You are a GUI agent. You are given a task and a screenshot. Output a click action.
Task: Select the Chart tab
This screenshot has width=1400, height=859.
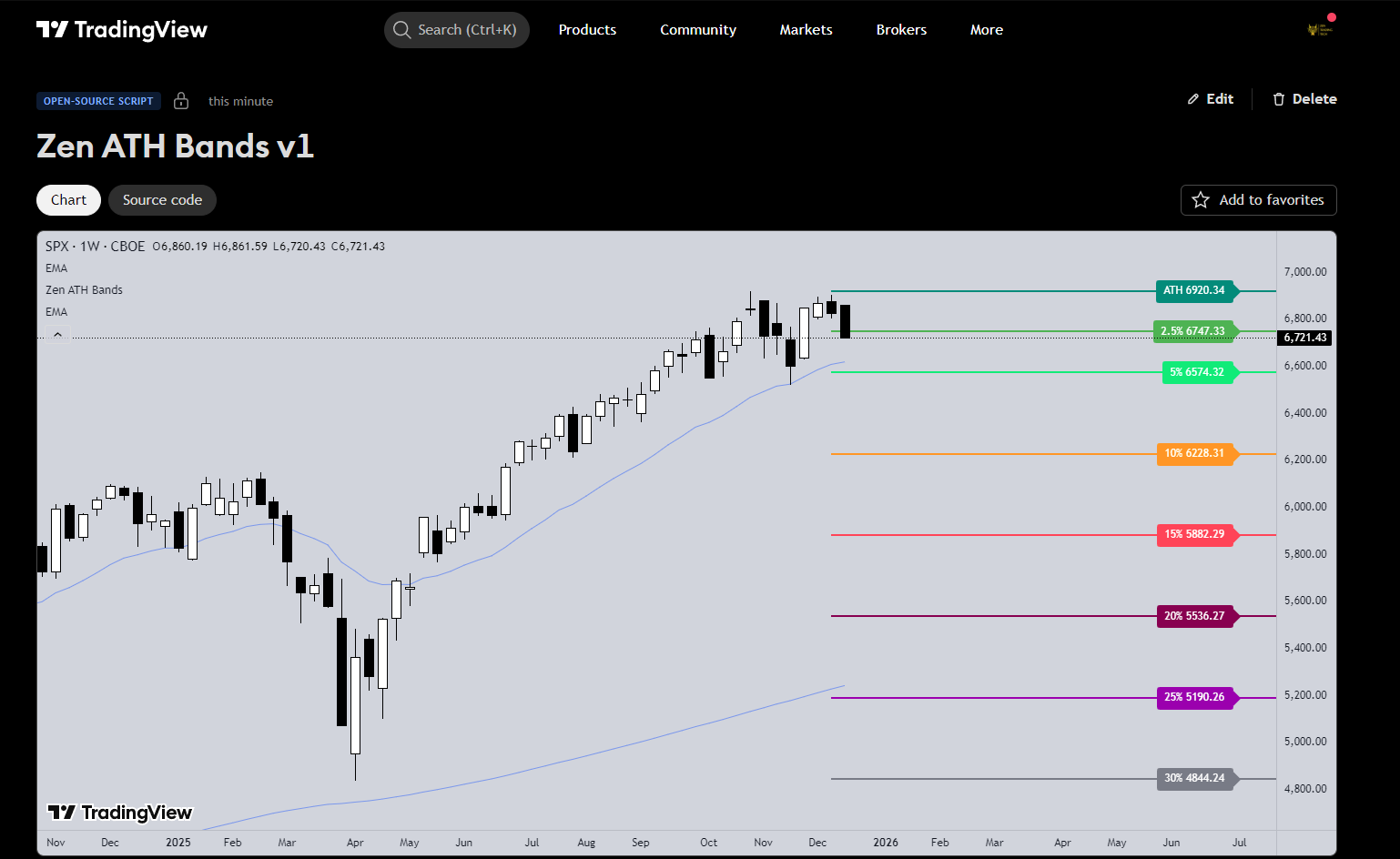pyautogui.click(x=68, y=200)
